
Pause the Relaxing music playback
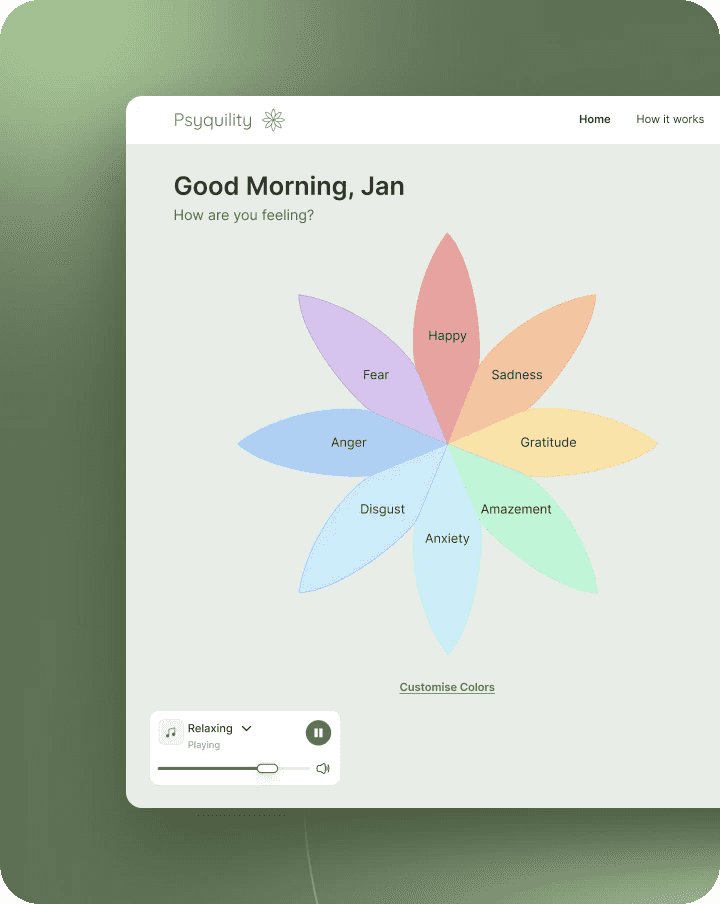(x=318, y=733)
